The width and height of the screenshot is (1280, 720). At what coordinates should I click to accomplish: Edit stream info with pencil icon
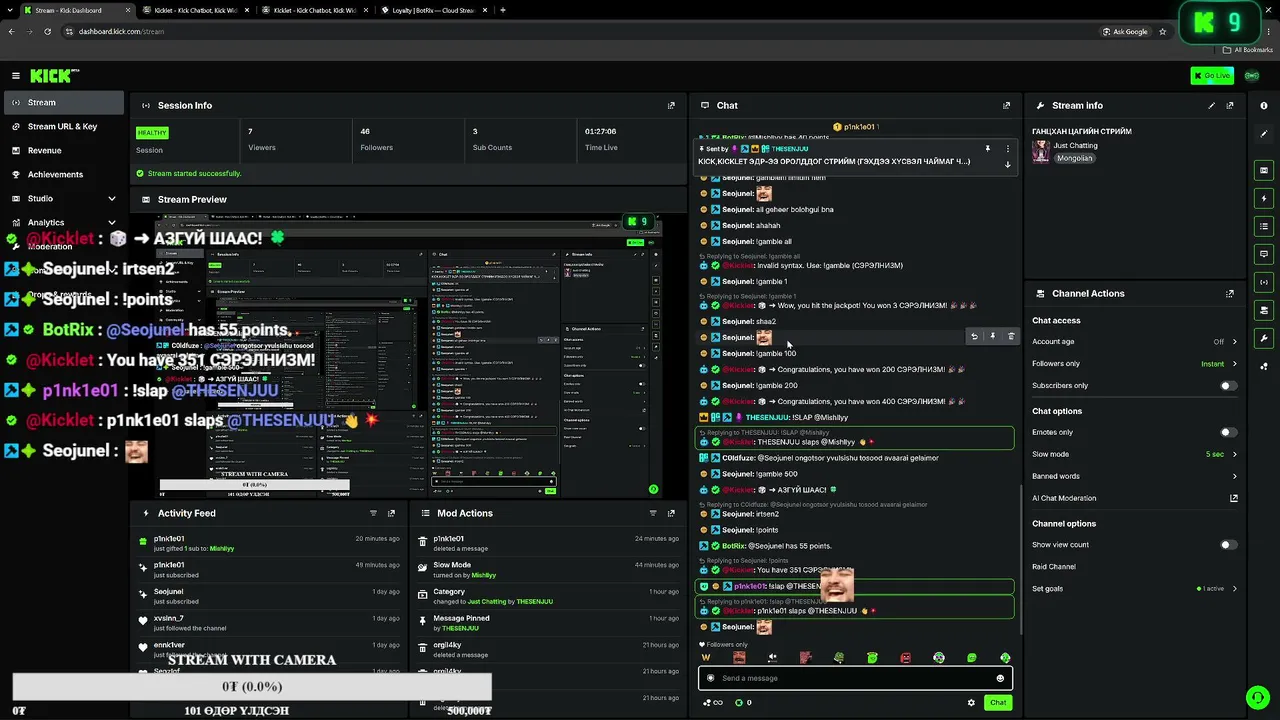point(1211,105)
